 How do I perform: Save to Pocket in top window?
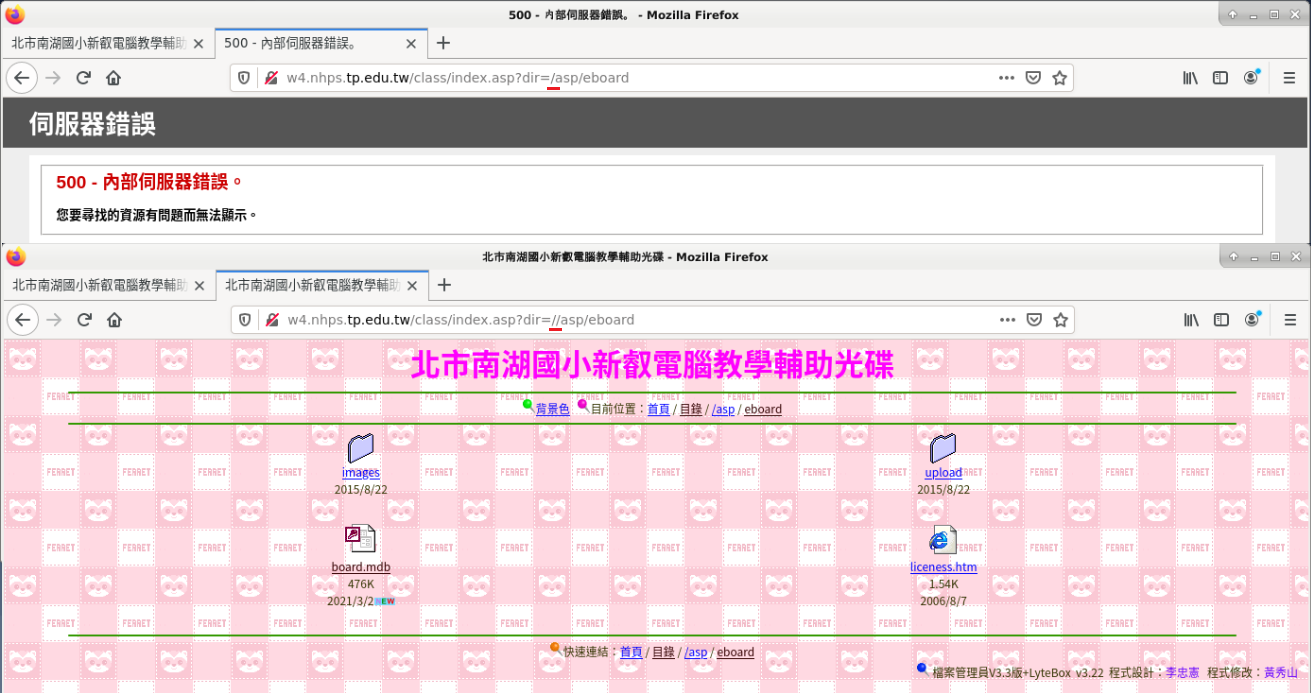tap(1034, 78)
